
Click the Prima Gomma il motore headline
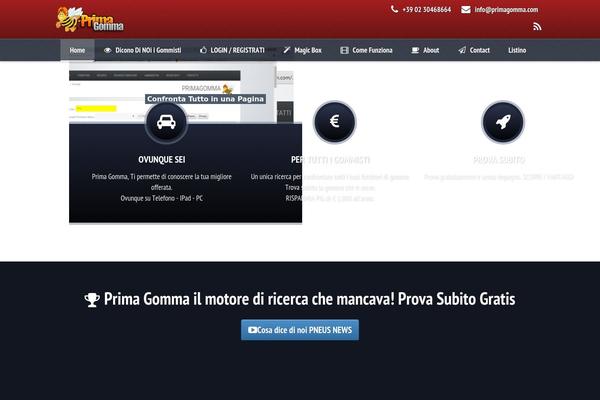309,299
